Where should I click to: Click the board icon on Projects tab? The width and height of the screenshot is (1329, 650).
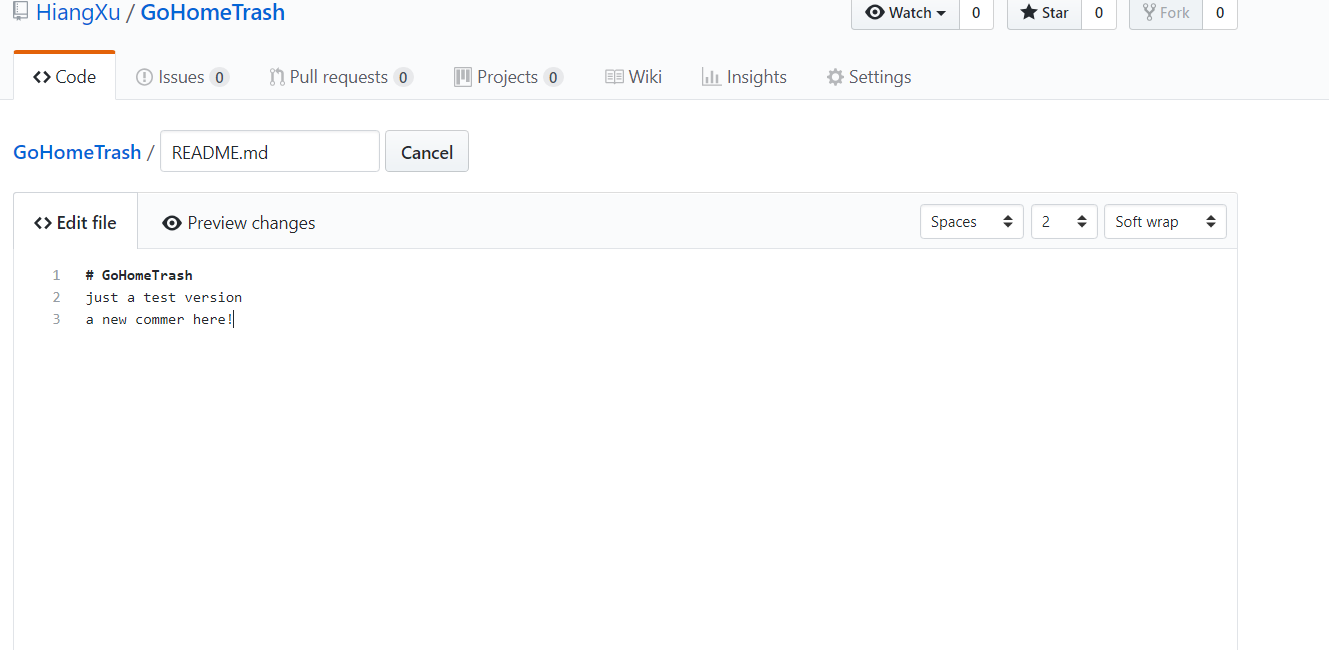[x=462, y=77]
